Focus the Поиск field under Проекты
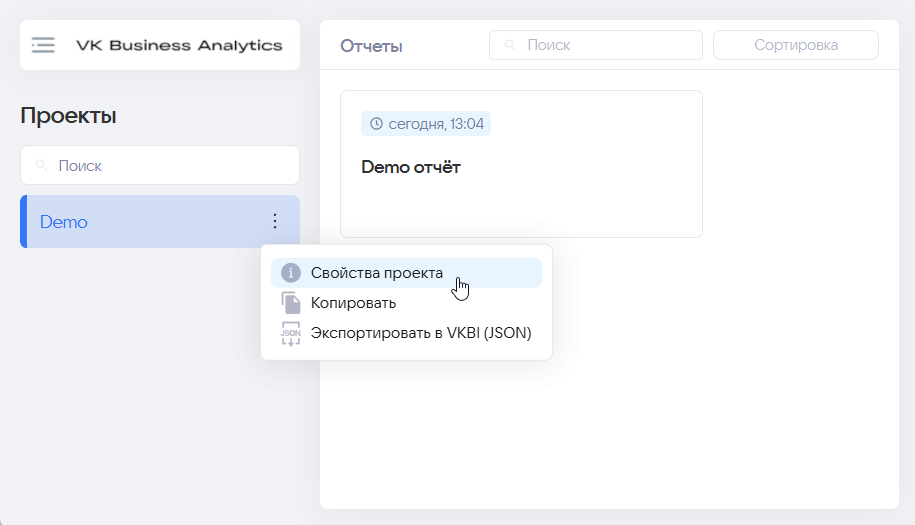 pyautogui.click(x=160, y=165)
